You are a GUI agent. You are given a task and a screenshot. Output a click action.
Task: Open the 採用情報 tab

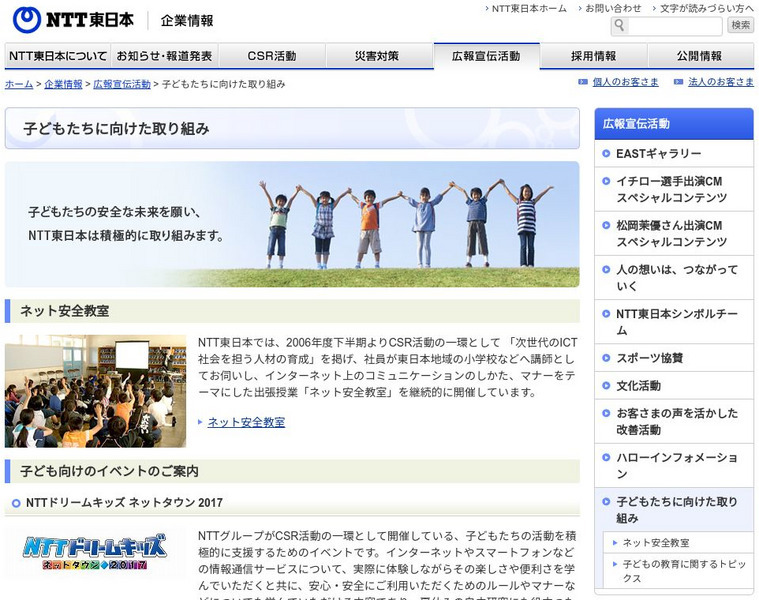pos(593,56)
